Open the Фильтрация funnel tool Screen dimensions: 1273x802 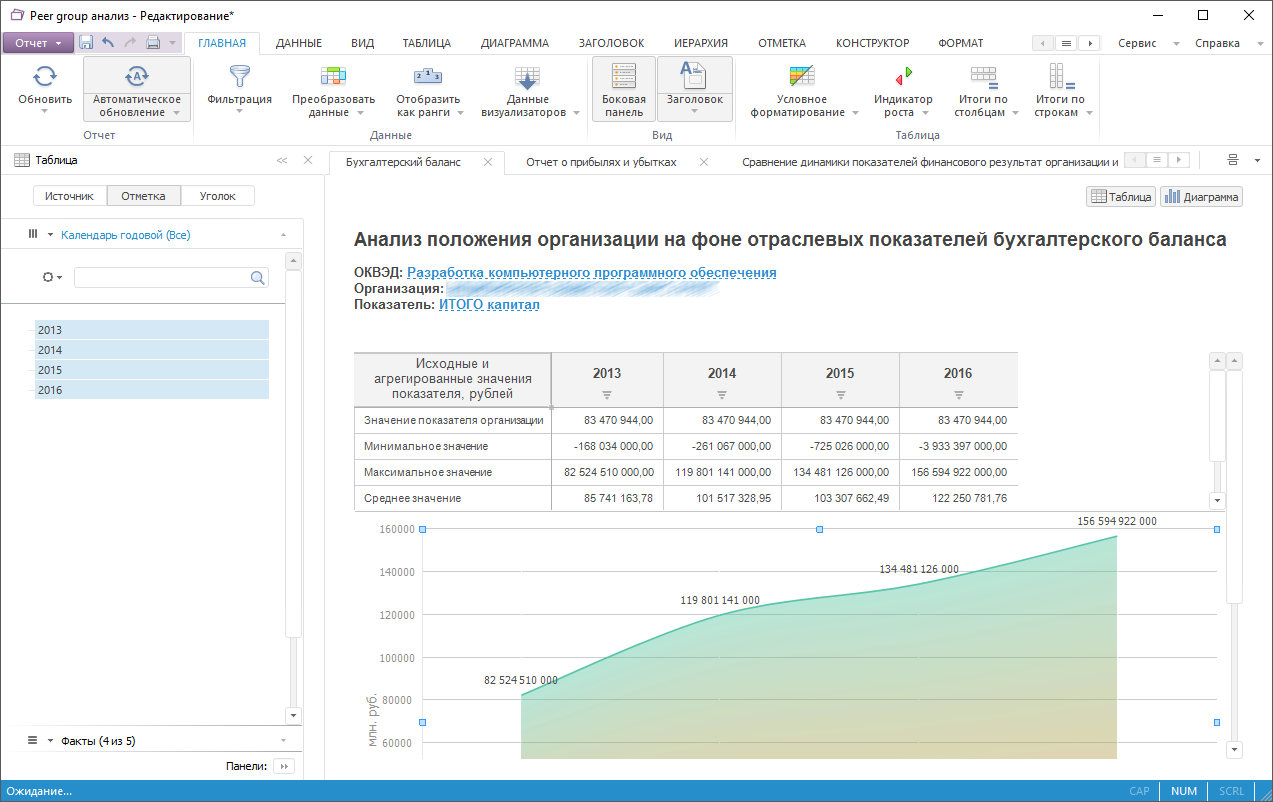tap(239, 76)
